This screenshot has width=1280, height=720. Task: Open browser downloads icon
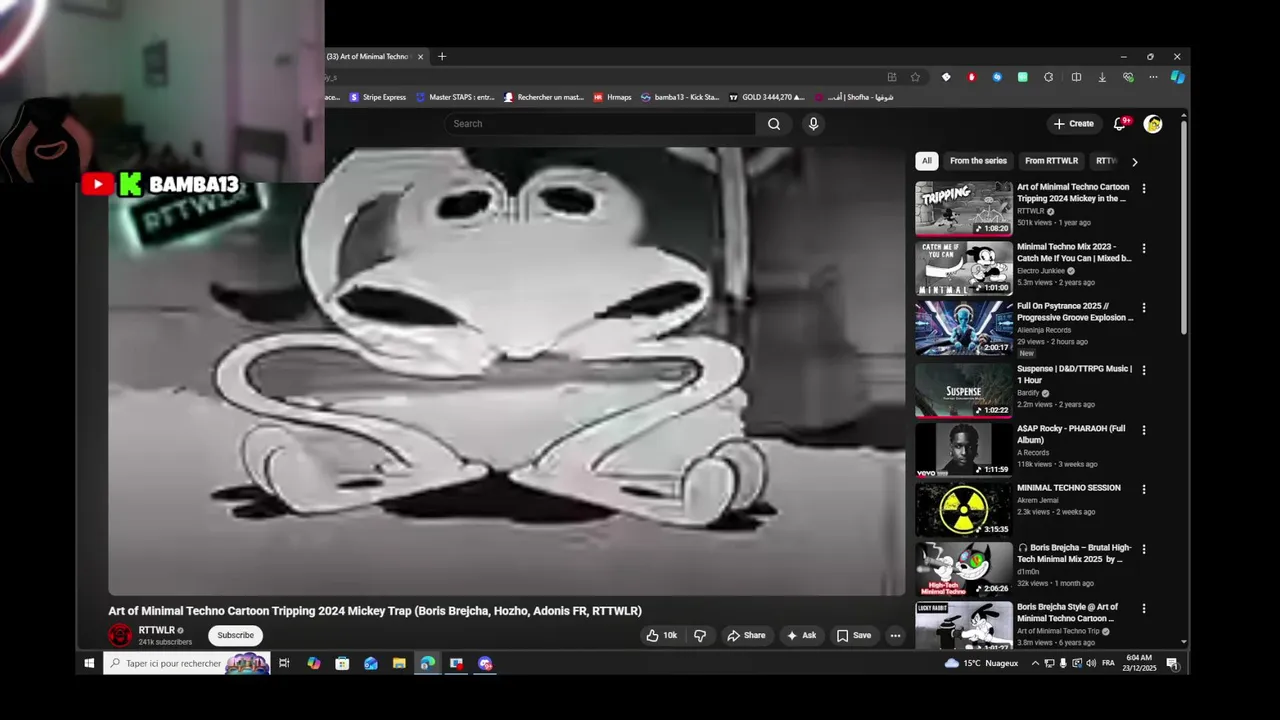click(1102, 77)
